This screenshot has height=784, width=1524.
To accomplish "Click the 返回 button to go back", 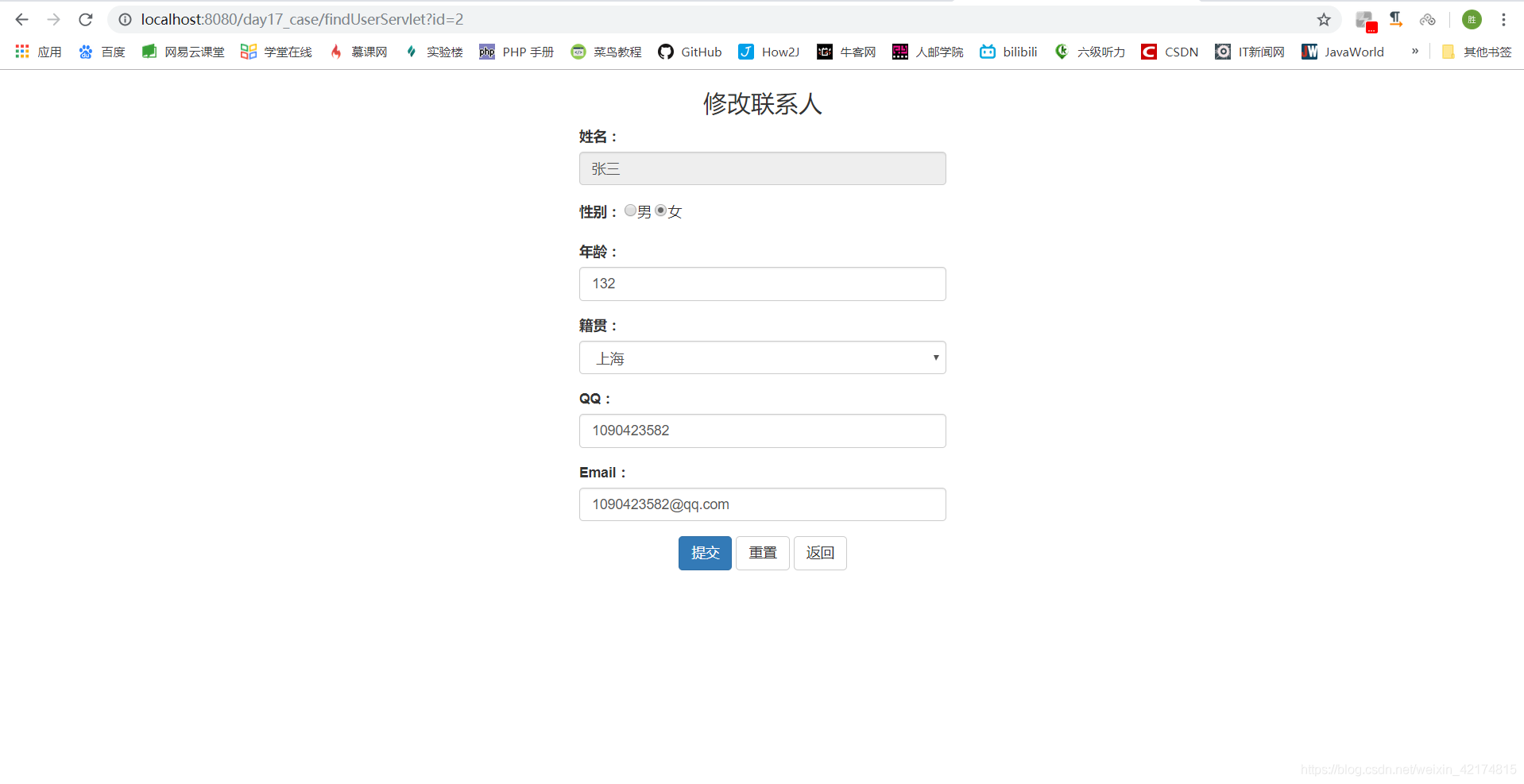I will [820, 553].
